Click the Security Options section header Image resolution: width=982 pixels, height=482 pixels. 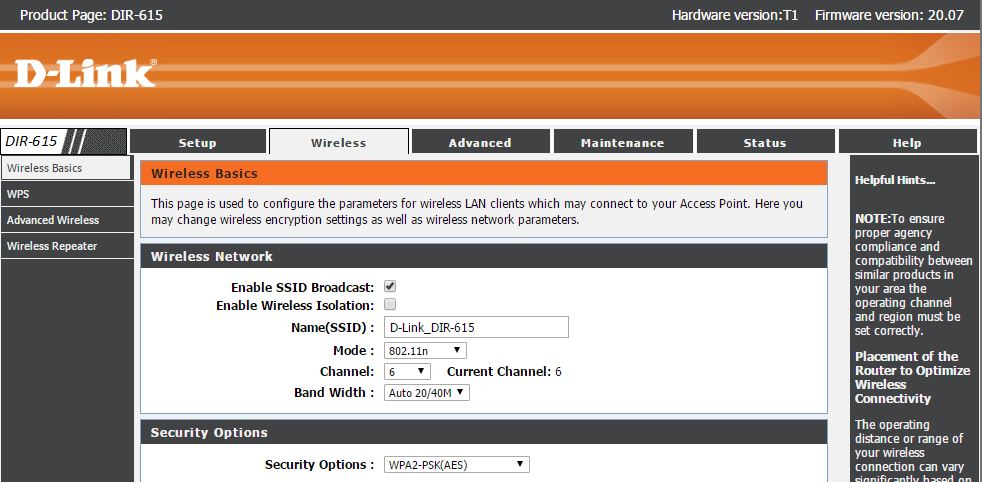click(483, 433)
